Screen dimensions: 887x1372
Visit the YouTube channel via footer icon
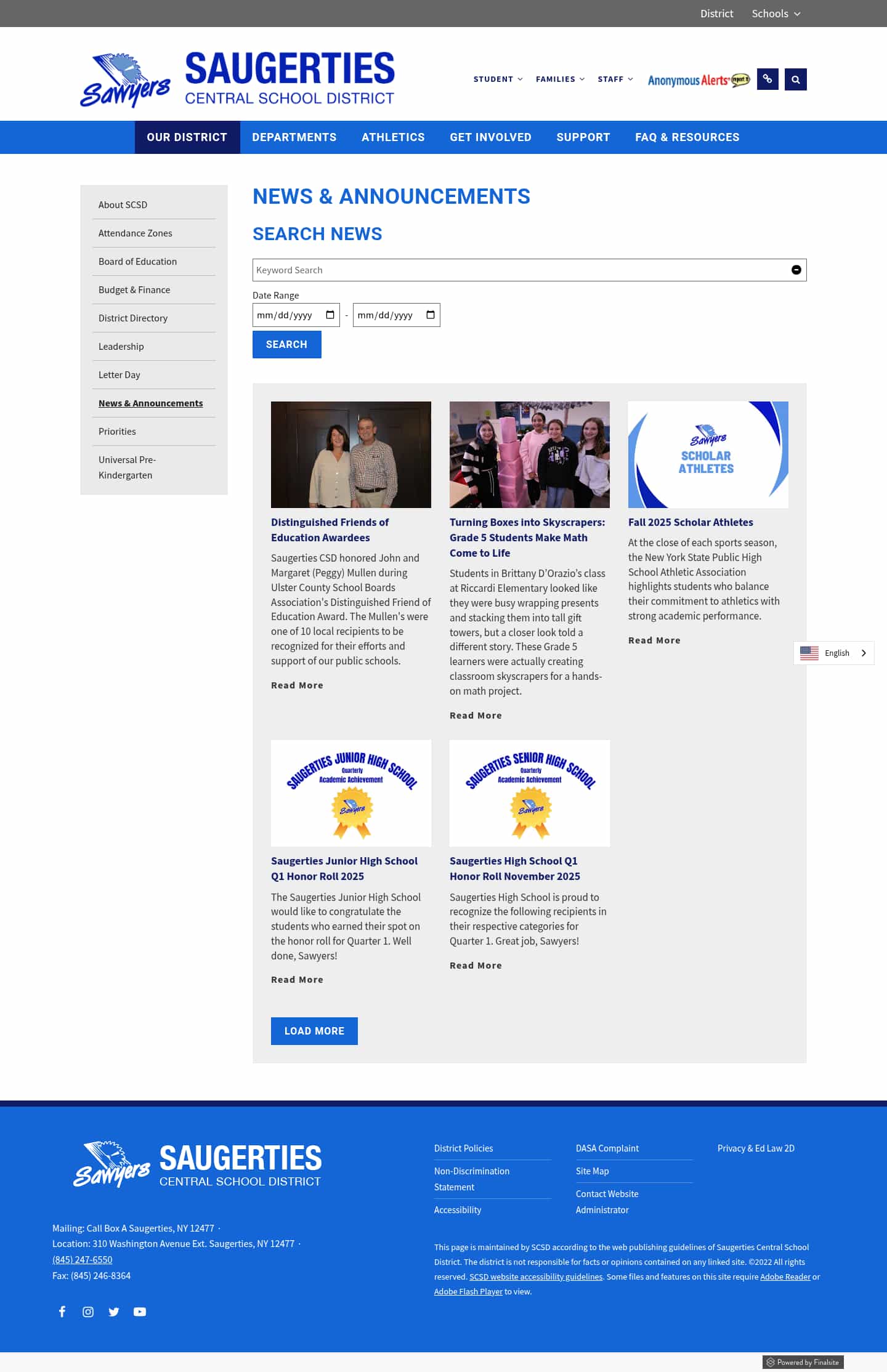tap(140, 1312)
